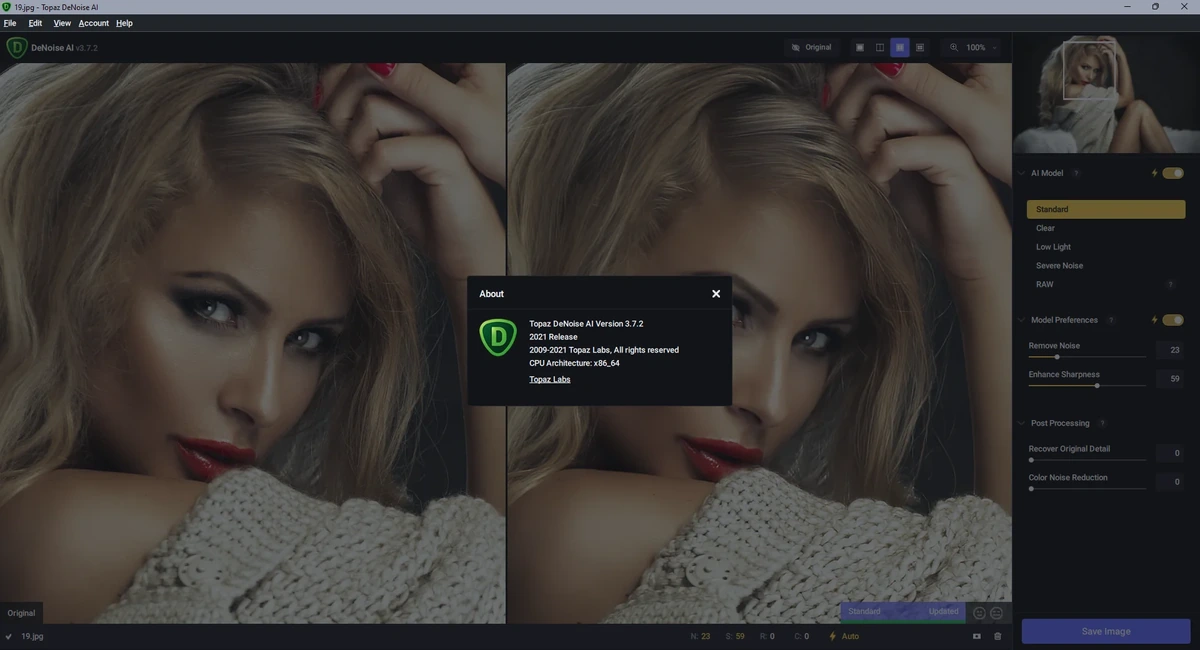The width and height of the screenshot is (1200, 650).
Task: Click the happy face feedback icon
Action: 979,613
